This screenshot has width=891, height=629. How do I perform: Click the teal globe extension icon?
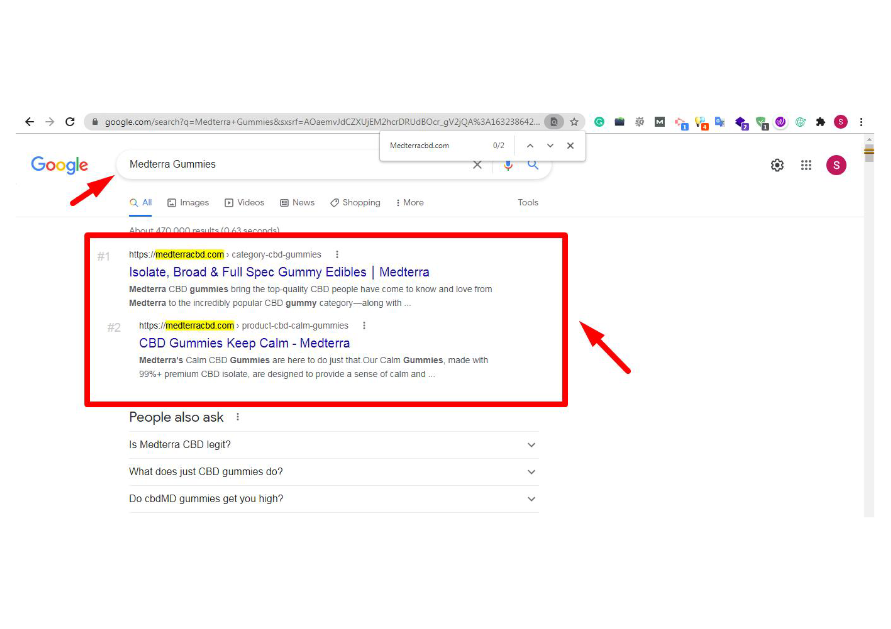[x=801, y=122]
